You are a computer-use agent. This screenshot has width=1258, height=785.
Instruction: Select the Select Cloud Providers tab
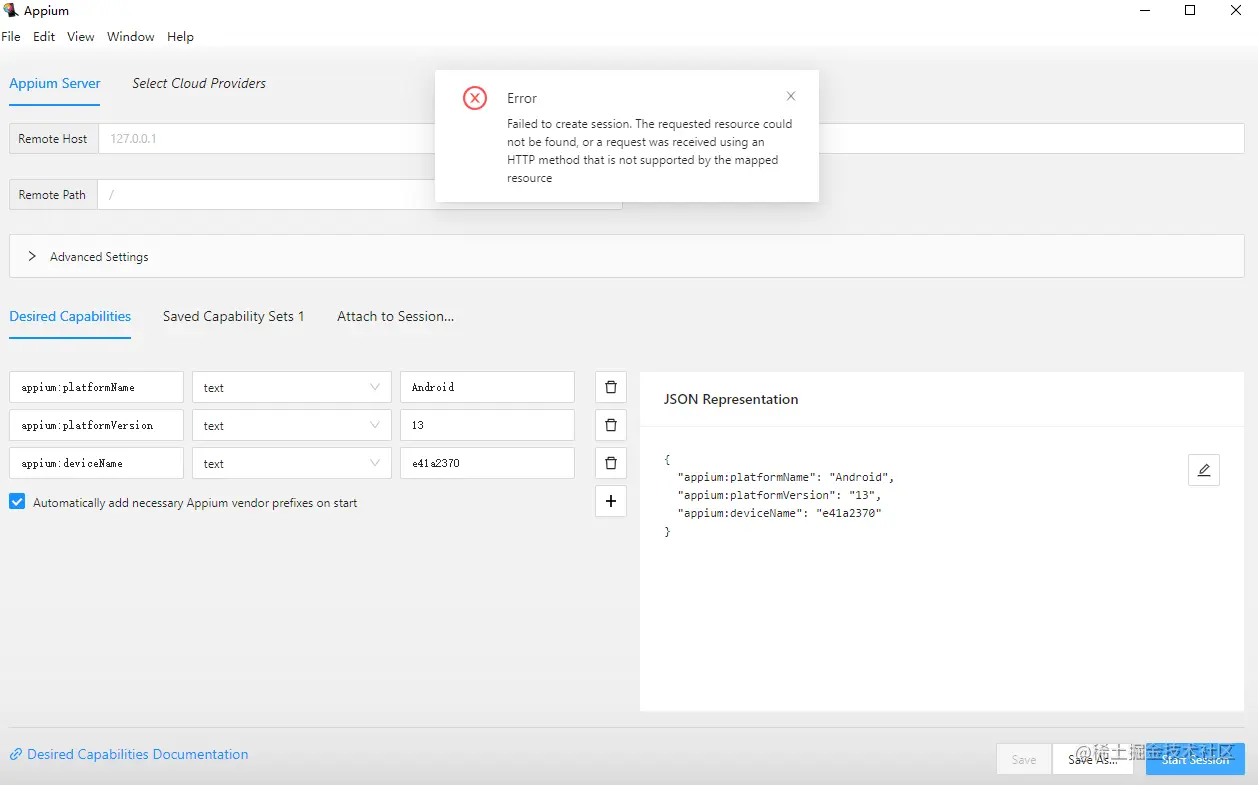tap(199, 83)
